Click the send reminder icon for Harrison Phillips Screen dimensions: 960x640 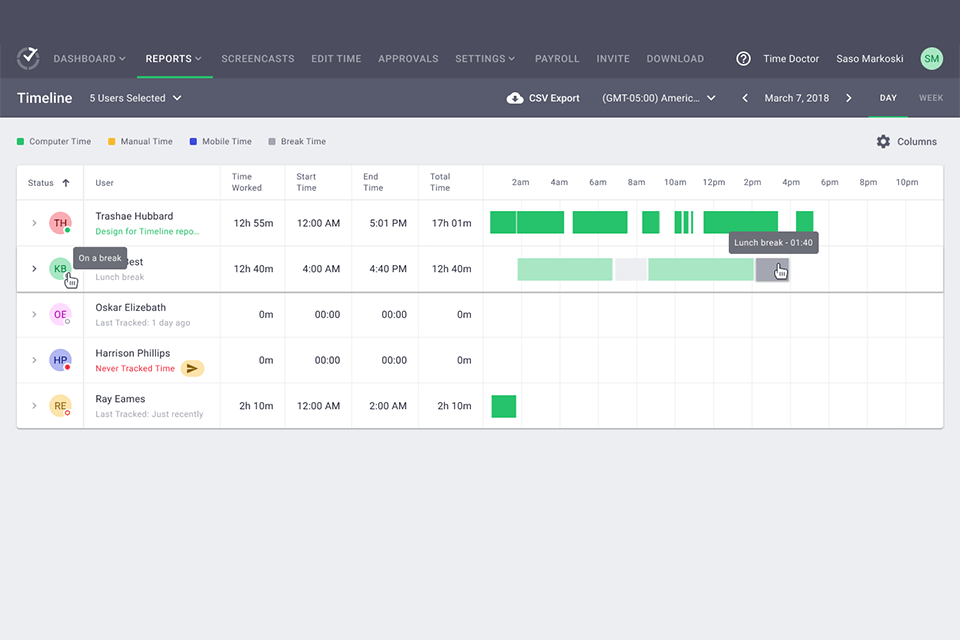pyautogui.click(x=192, y=368)
